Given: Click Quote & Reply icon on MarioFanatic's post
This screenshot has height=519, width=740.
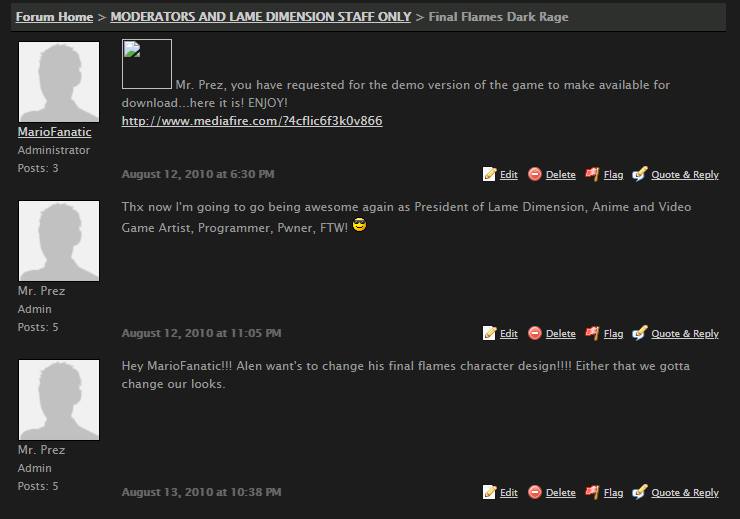Looking at the screenshot, I should (639, 174).
